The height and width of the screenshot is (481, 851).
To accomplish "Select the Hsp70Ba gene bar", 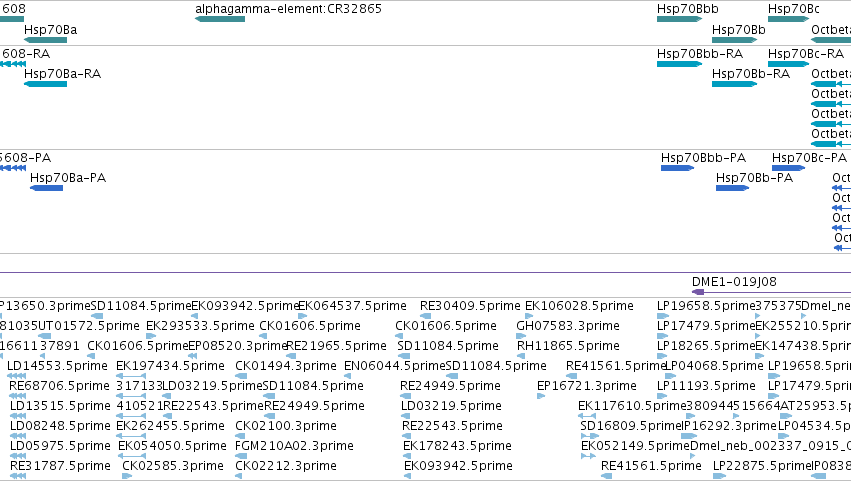I will [x=46, y=40].
